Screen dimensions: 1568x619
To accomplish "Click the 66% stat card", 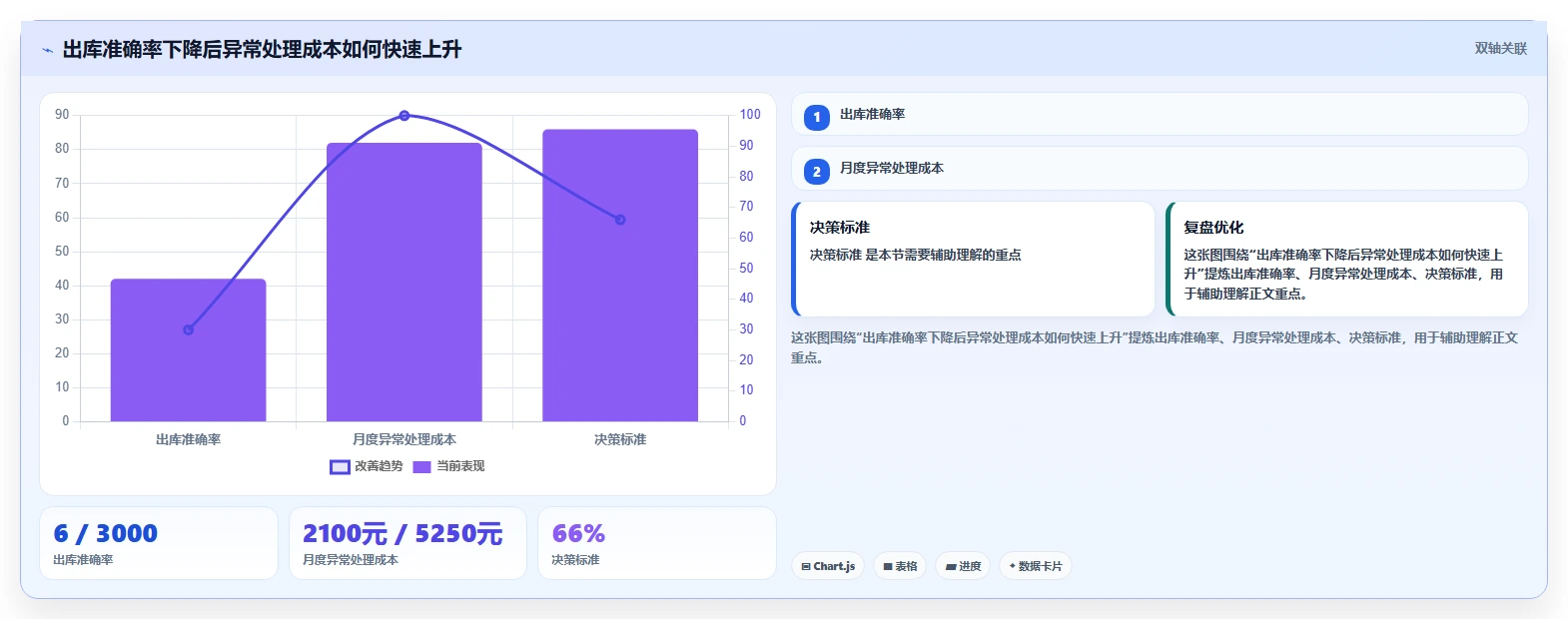I will point(657,543).
